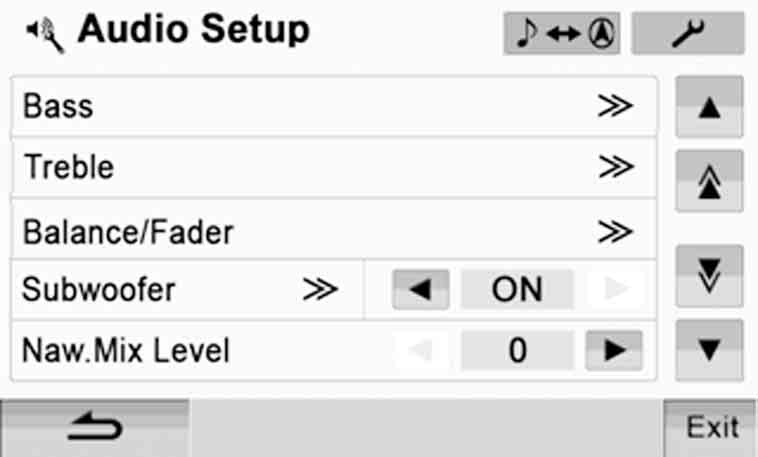Click the greyed-out right arrow beside Subwoofer ON
Viewport: 758px width, 457px height.
(x=614, y=290)
